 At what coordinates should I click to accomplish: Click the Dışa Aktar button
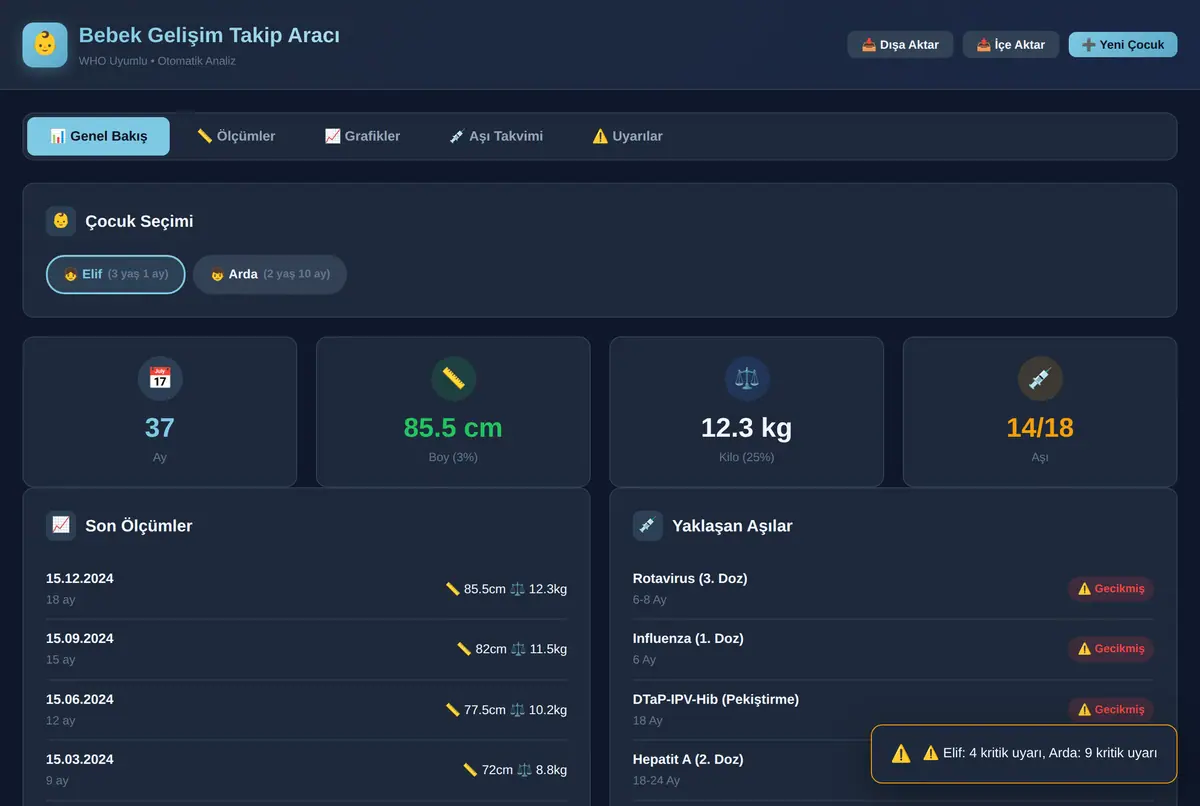click(x=900, y=45)
